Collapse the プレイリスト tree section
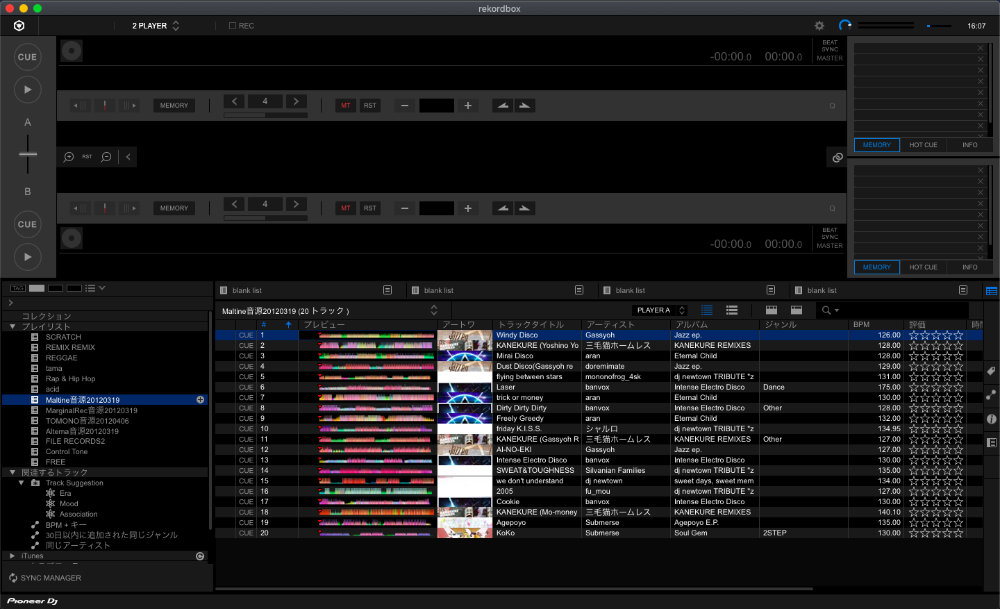This screenshot has width=1000, height=609. click(x=12, y=327)
